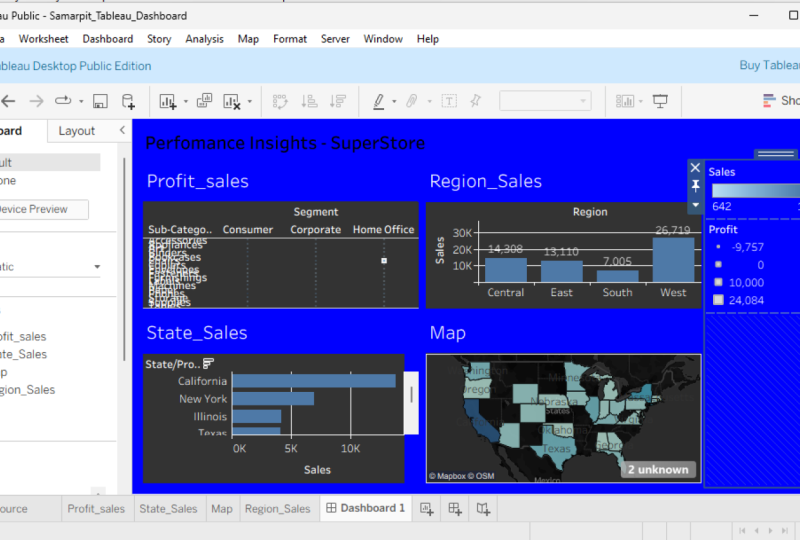800x540 pixels.
Task: Select State_Sales in the sheets list
Action: point(23,354)
